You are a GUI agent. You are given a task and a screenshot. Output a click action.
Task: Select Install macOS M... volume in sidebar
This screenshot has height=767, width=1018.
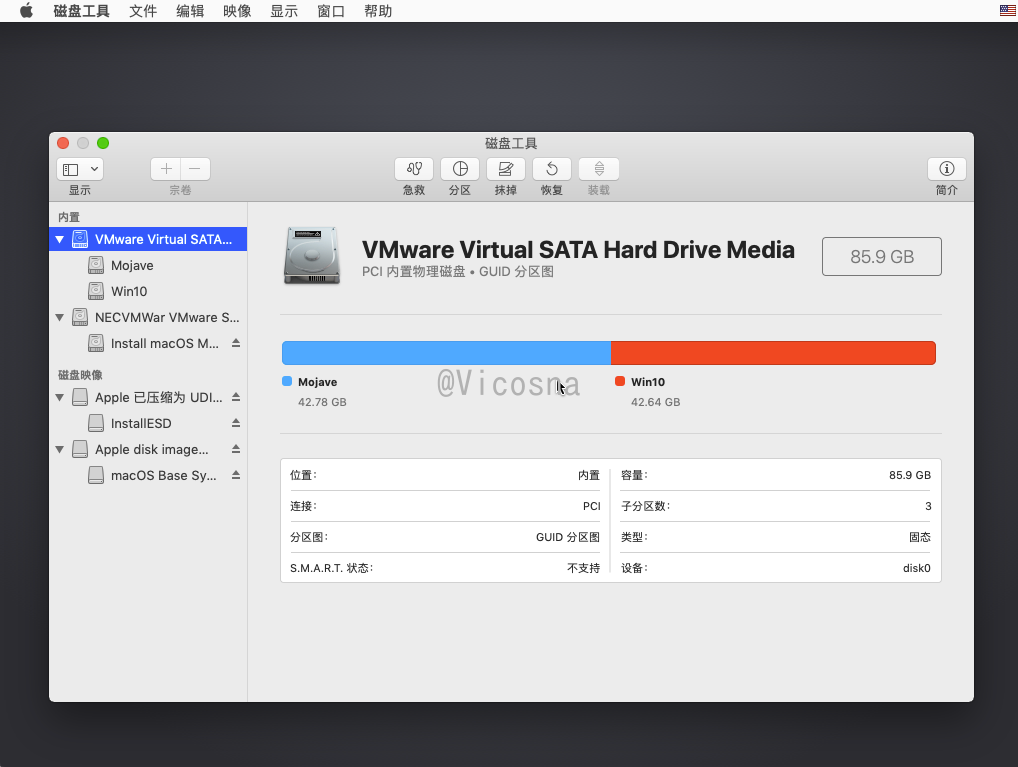(148, 343)
